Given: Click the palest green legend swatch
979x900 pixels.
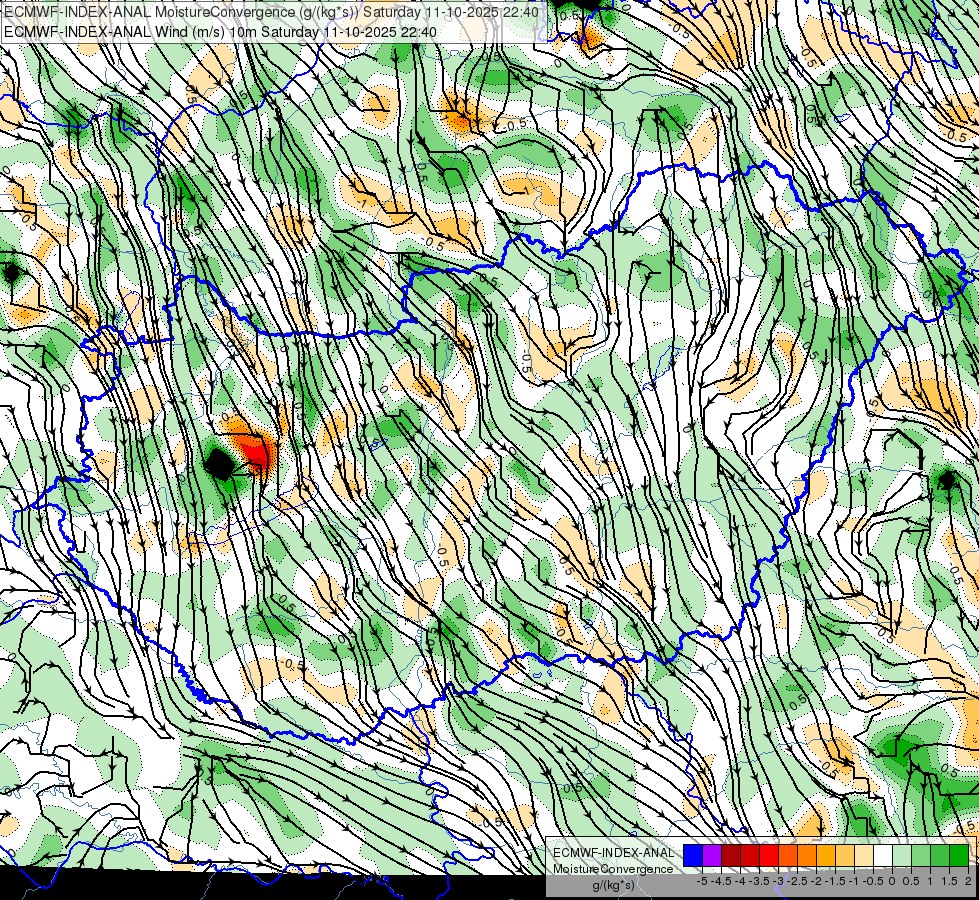Looking at the screenshot, I should [x=902, y=856].
